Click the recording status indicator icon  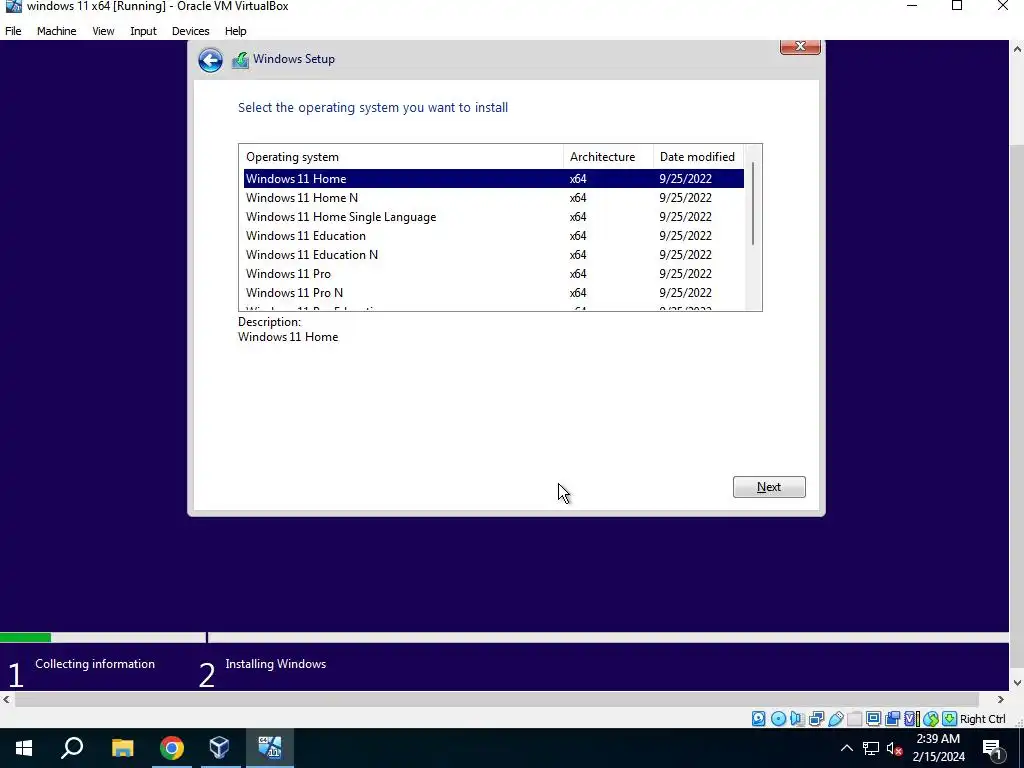tap(893, 718)
